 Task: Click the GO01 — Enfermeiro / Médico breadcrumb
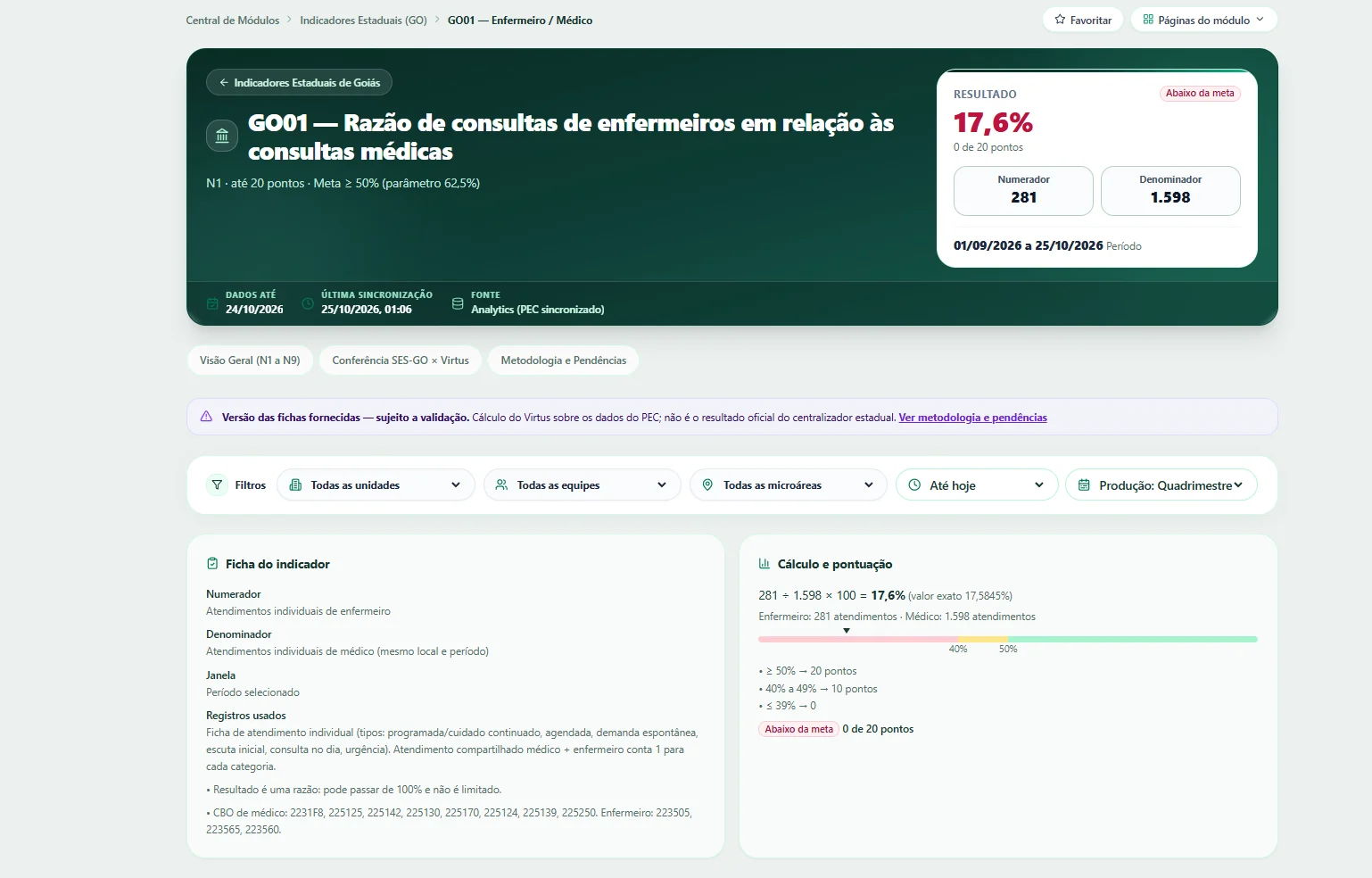520,21
